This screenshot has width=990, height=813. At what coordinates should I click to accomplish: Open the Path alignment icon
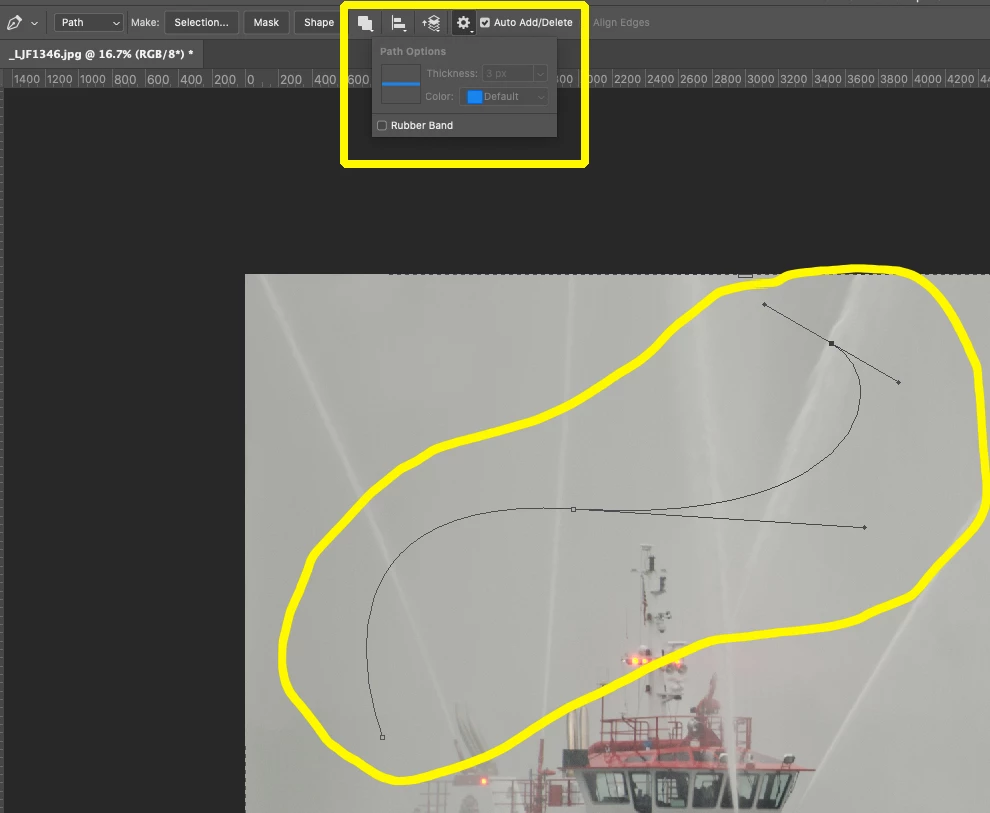(398, 23)
